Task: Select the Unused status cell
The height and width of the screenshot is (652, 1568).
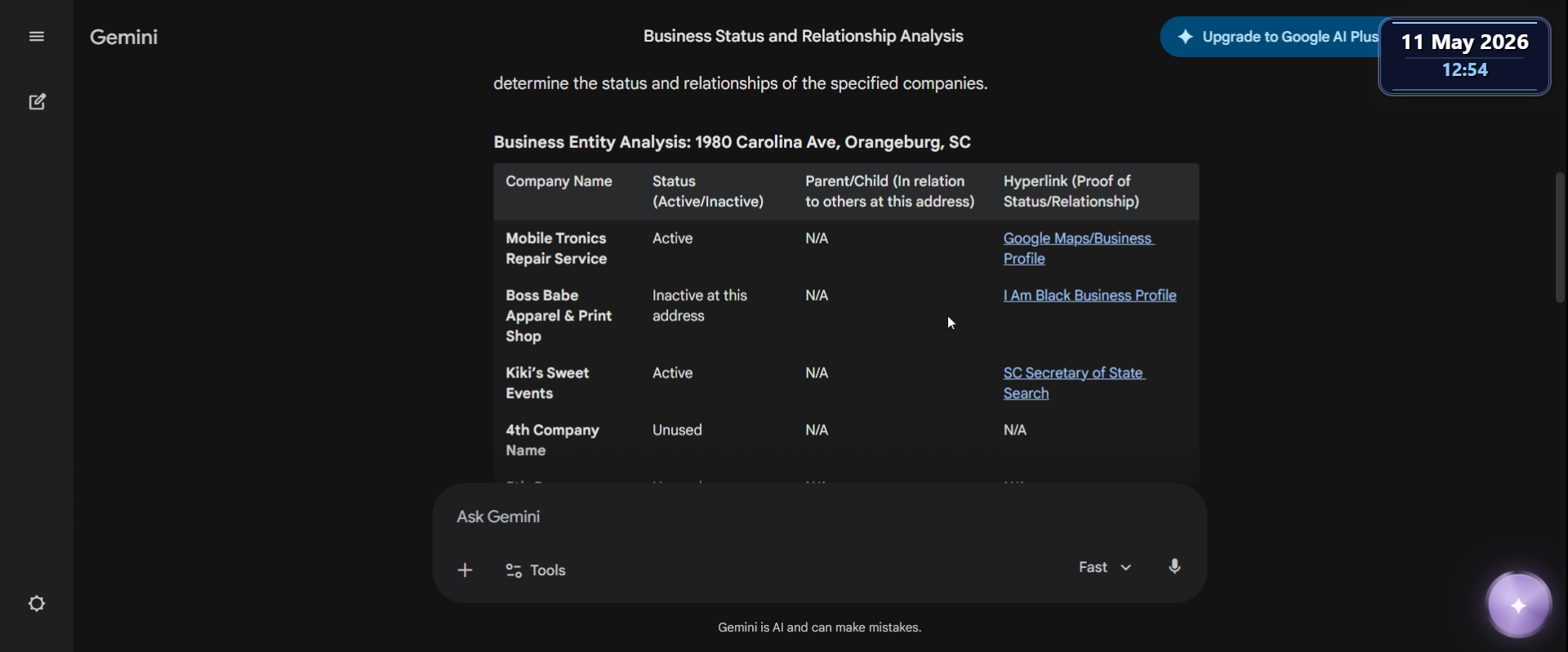Action: pos(677,431)
